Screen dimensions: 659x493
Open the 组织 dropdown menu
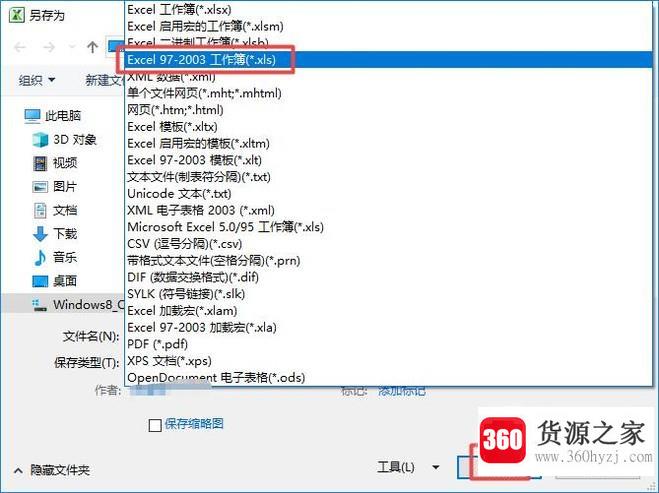(x=37, y=80)
